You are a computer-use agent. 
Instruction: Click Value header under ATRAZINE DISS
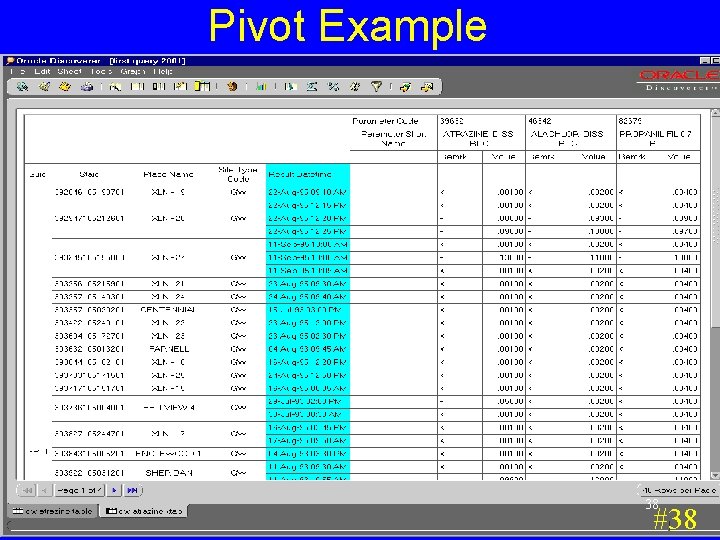(x=503, y=157)
